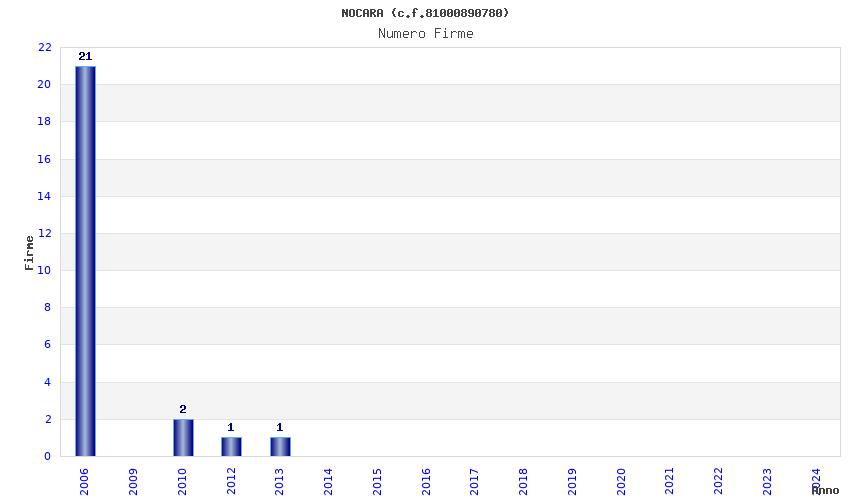Image resolution: width=850 pixels, height=500 pixels.
Task: Click the data label 1 above 2013 bar
Action: pos(280,427)
